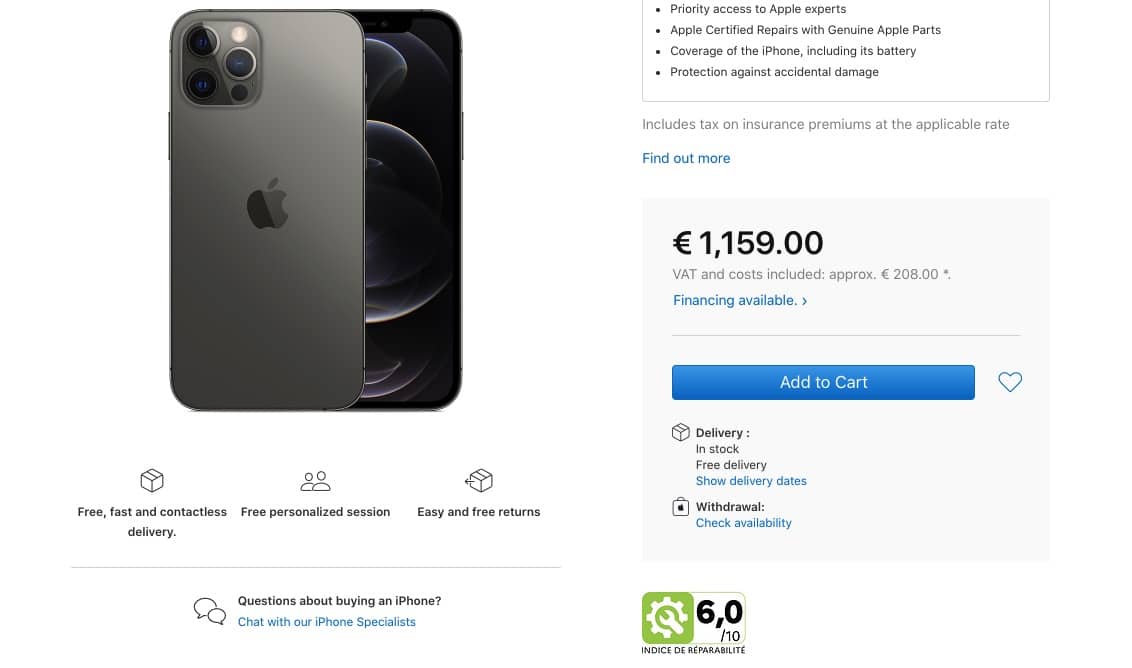This screenshot has width=1132, height=668.
Task: Click the heart wishlist icon
Action: tap(1010, 382)
